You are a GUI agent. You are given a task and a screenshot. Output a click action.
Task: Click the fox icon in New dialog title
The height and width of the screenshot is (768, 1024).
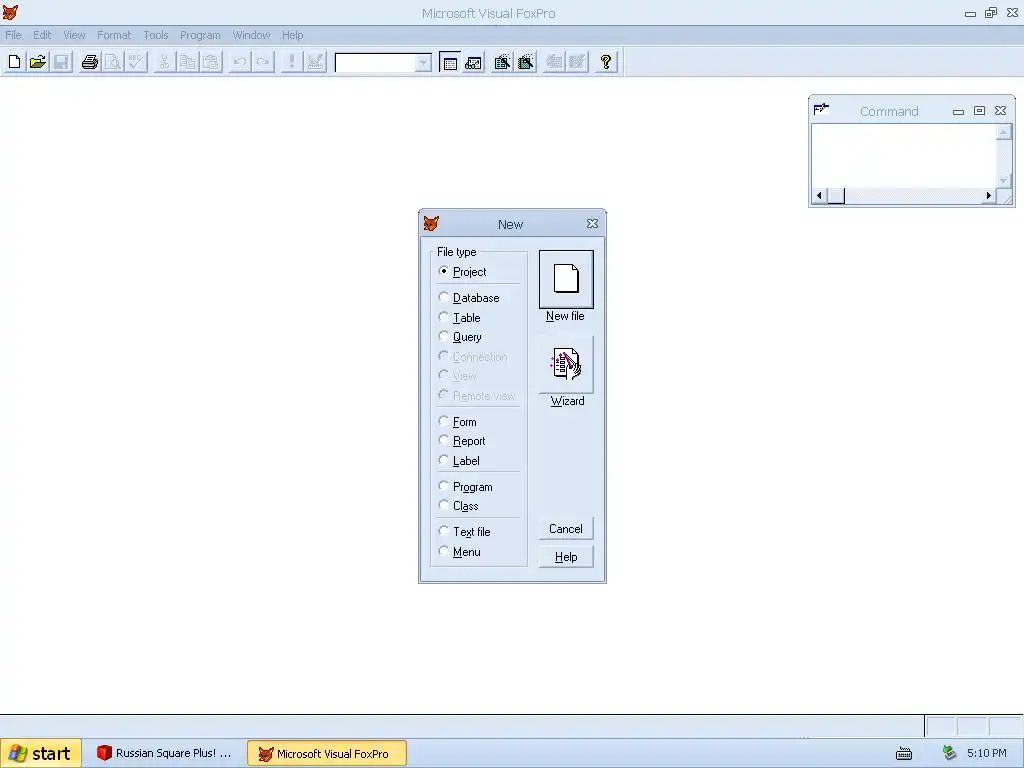coord(431,223)
